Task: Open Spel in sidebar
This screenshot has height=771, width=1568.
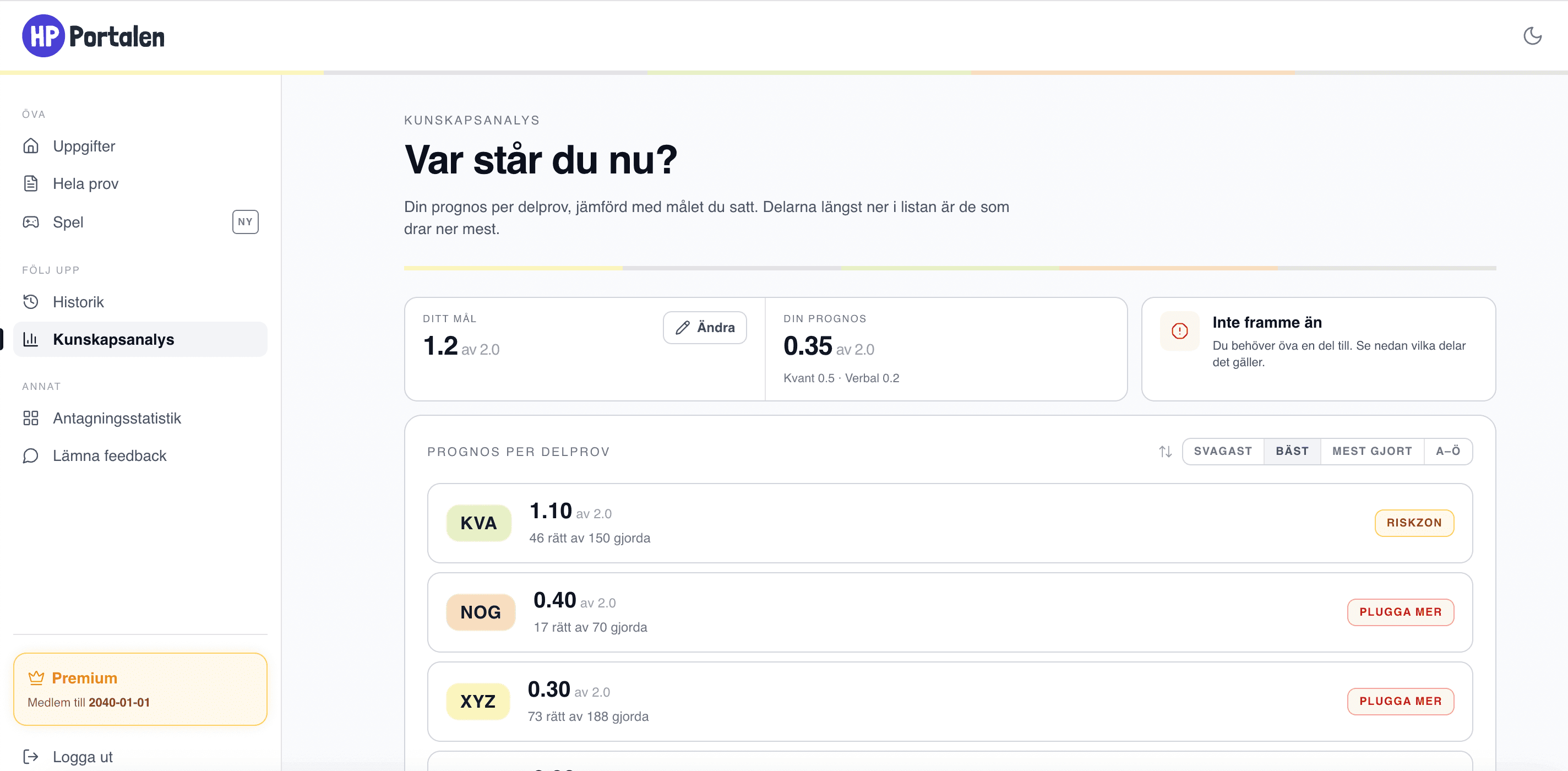Action: tap(140, 222)
